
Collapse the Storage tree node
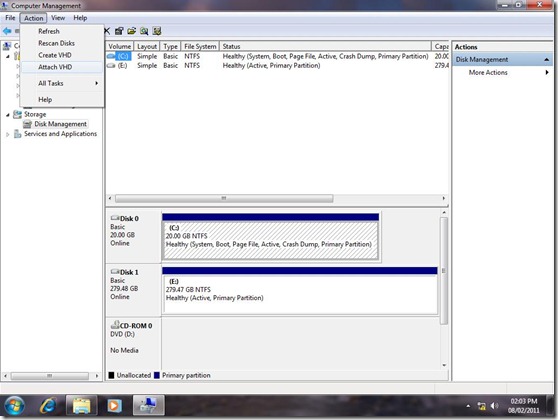(8, 115)
